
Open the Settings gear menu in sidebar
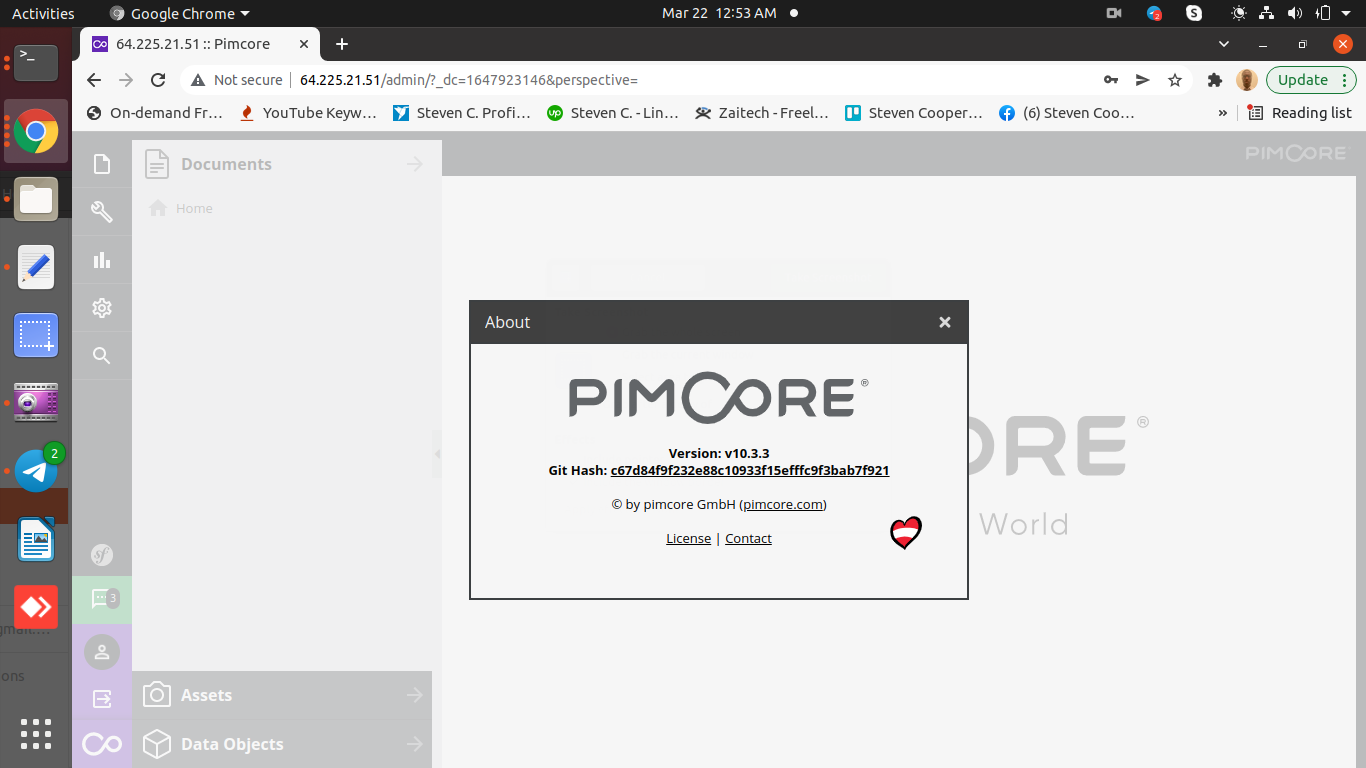click(101, 308)
